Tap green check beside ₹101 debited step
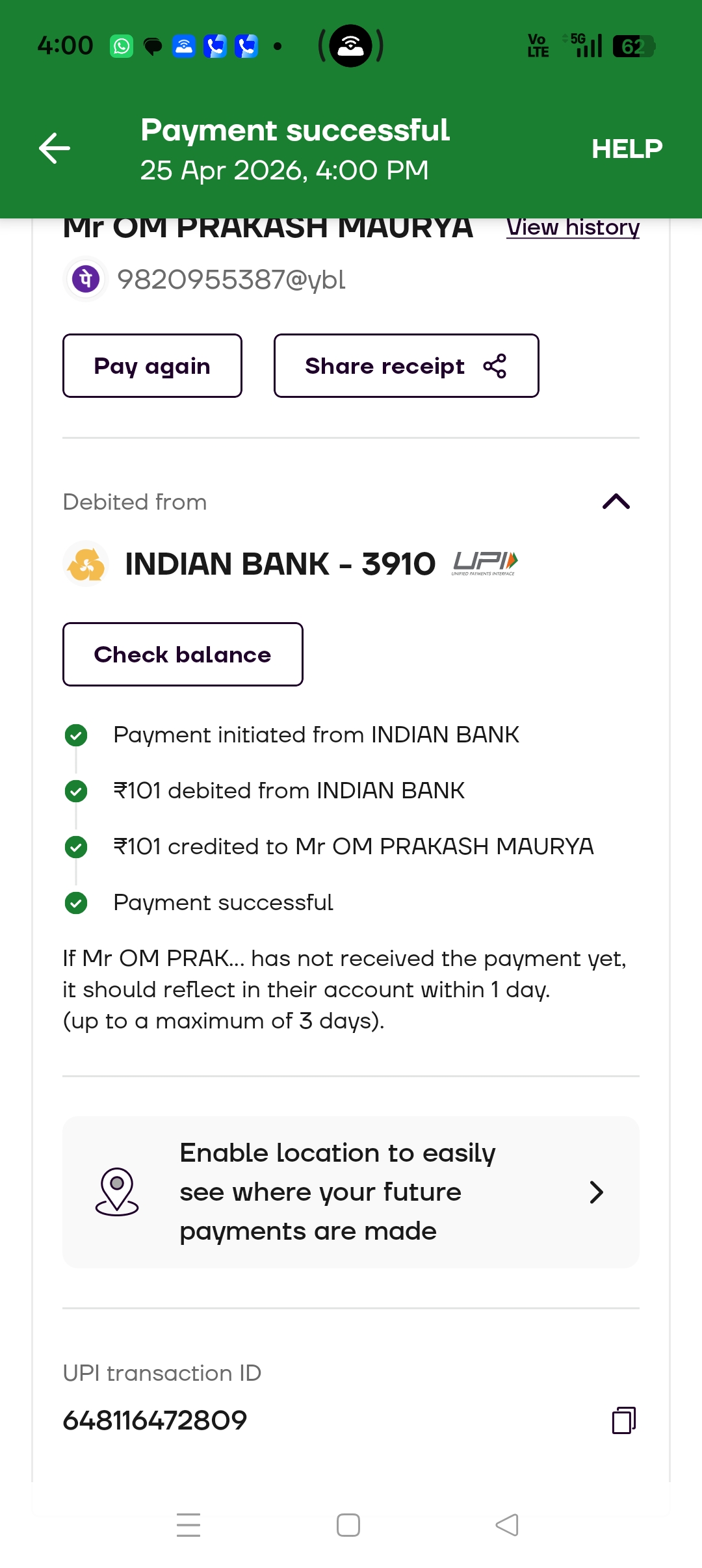This screenshot has height=1568, width=702. [x=76, y=791]
